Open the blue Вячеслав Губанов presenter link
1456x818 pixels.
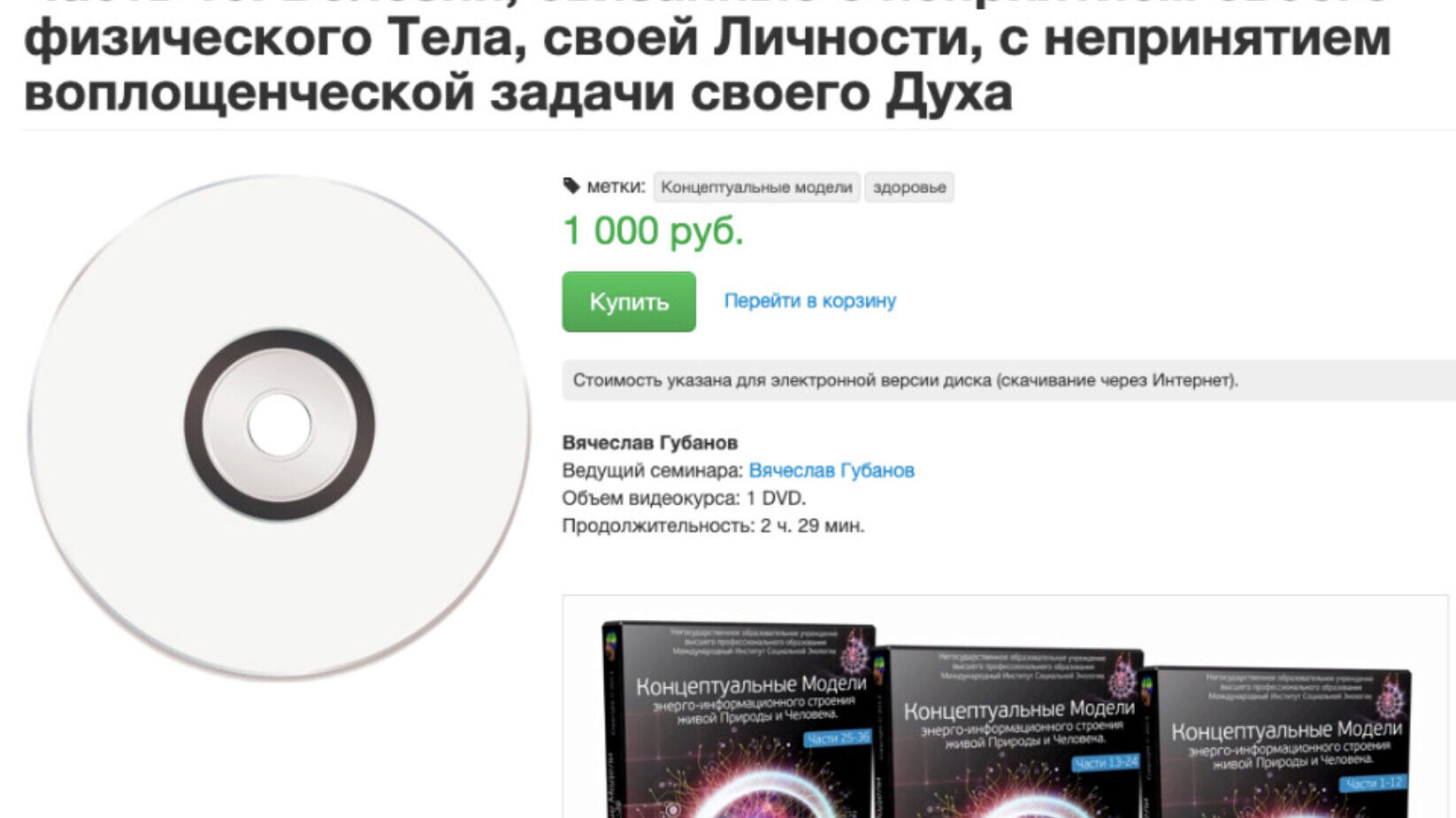[x=831, y=470]
